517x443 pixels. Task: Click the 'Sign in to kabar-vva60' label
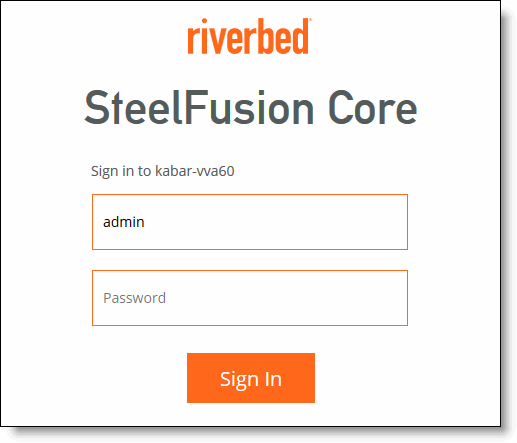click(x=163, y=171)
